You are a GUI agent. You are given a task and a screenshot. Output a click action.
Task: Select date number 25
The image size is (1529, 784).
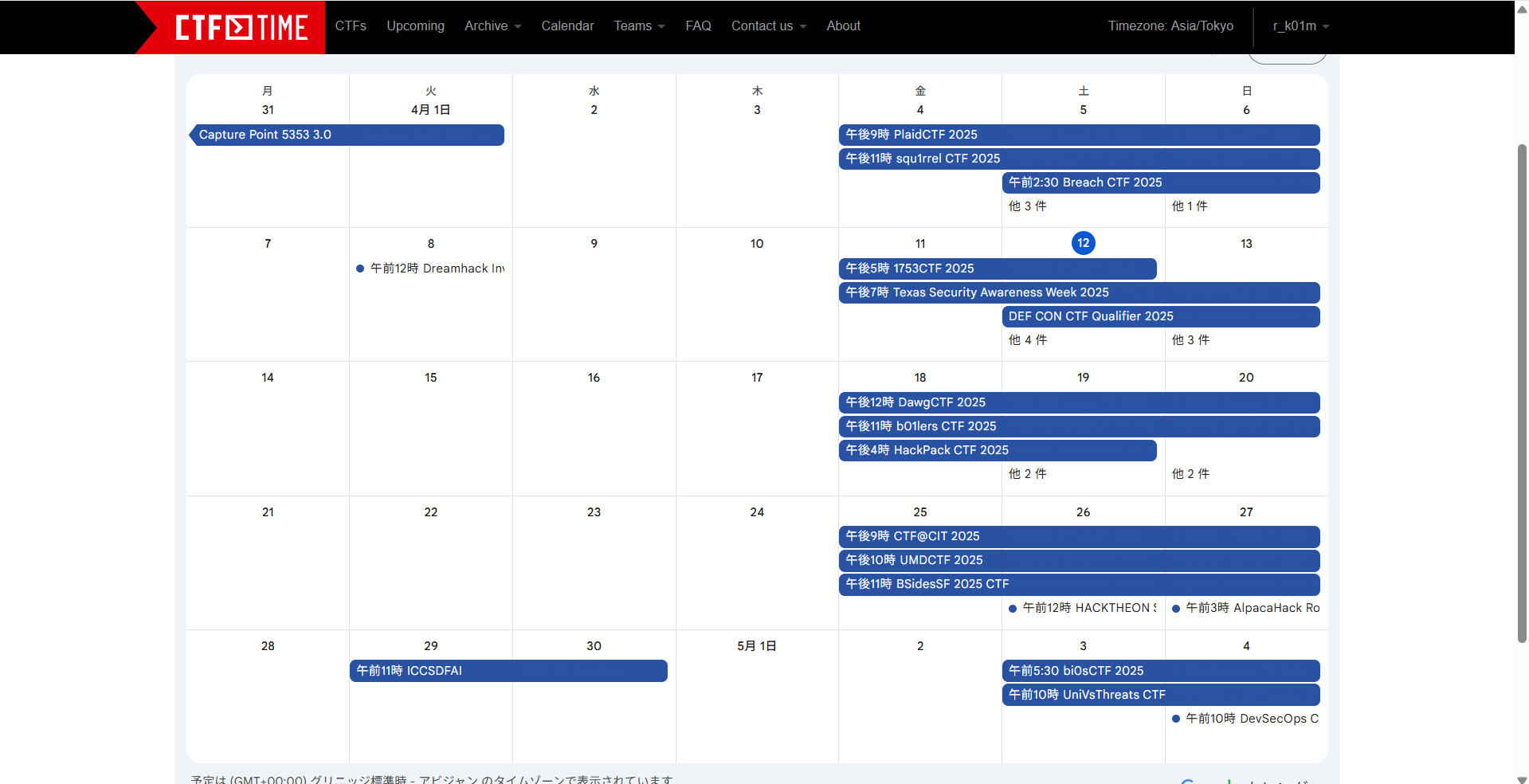coord(920,512)
